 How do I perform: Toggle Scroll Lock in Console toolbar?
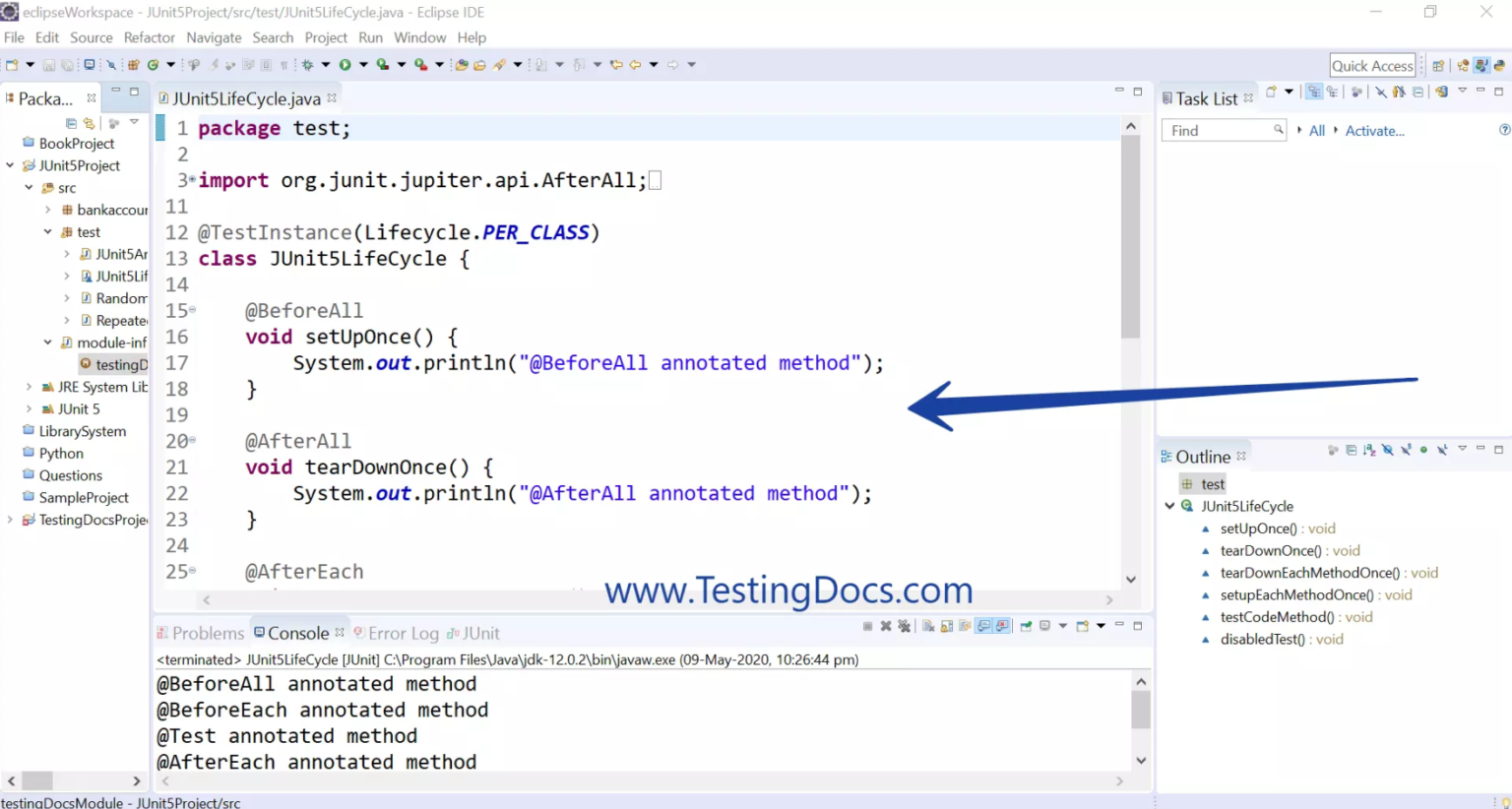946,626
